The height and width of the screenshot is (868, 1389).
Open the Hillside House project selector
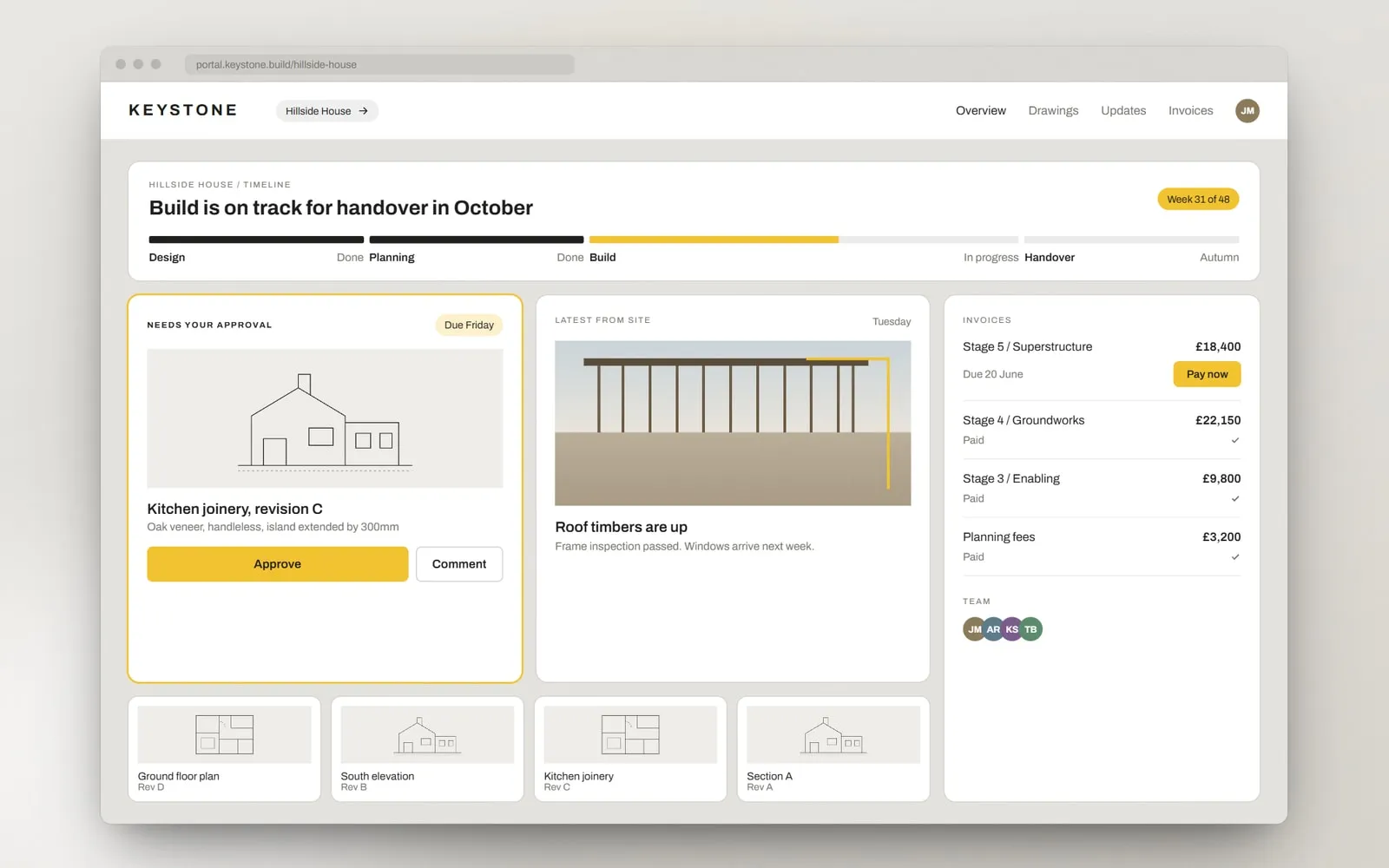click(327, 111)
